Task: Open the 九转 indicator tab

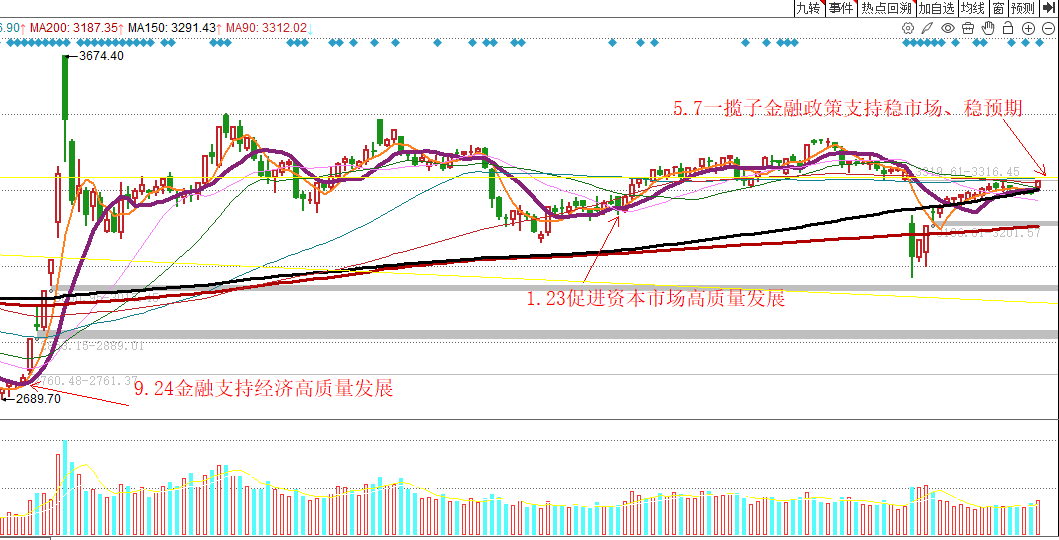Action: point(809,8)
